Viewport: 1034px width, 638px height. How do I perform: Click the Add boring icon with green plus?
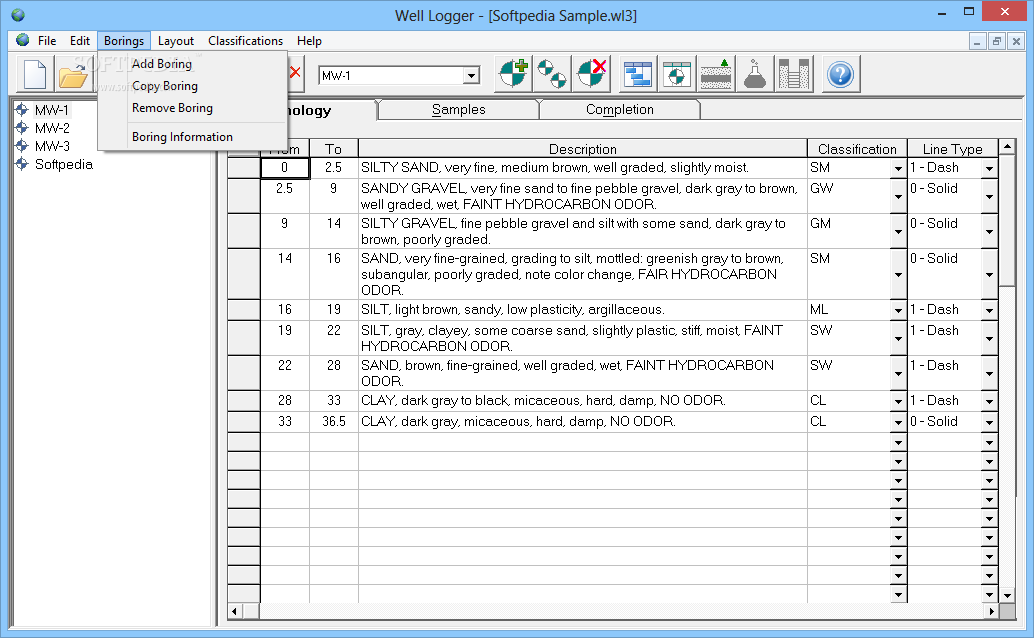(x=514, y=74)
